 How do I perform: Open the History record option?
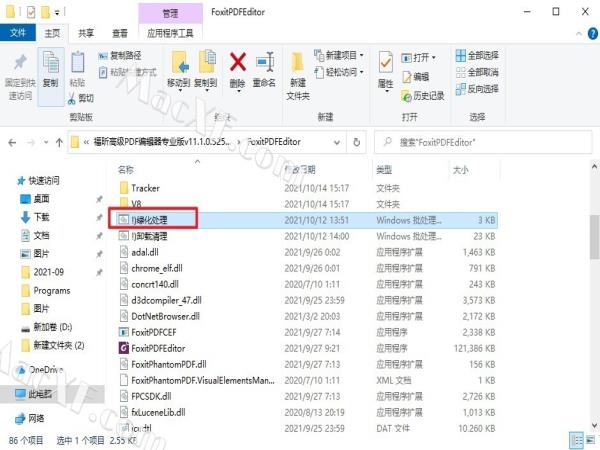point(422,95)
